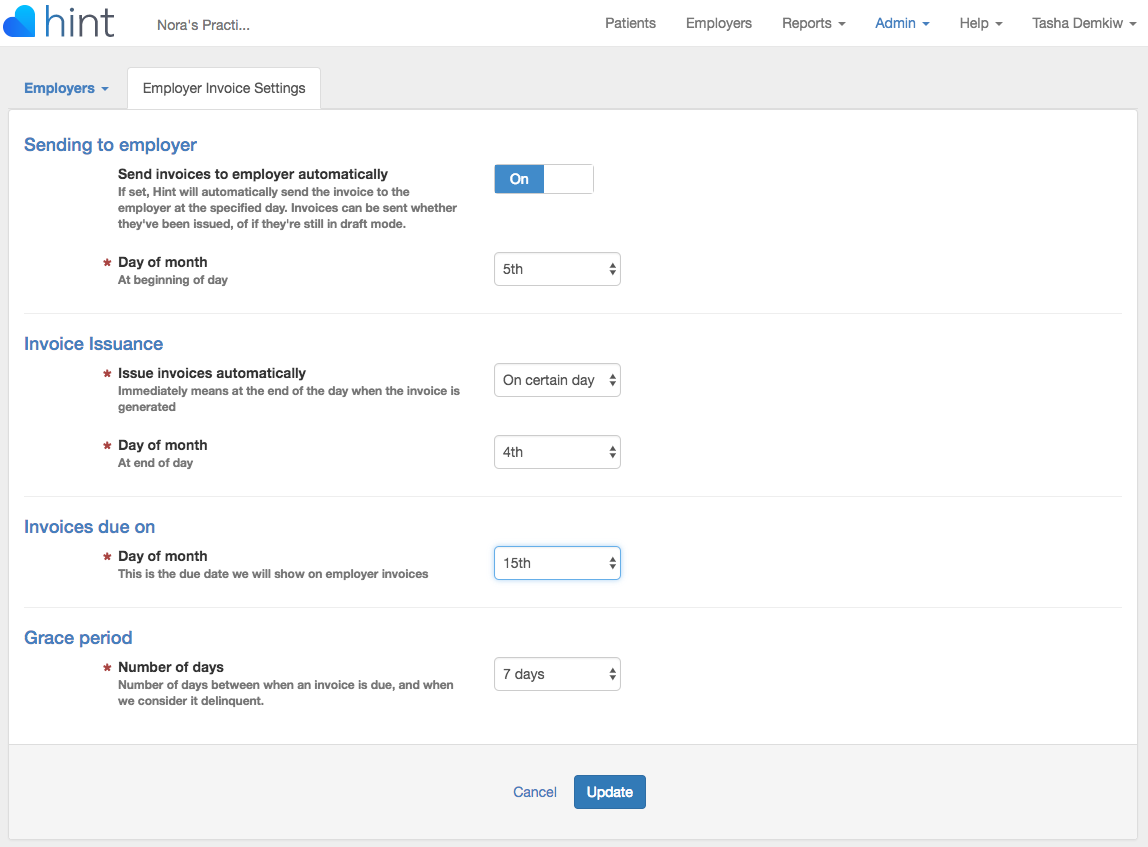The image size is (1148, 847).
Task: Click the Invoices due on heading
Action: pos(89,527)
